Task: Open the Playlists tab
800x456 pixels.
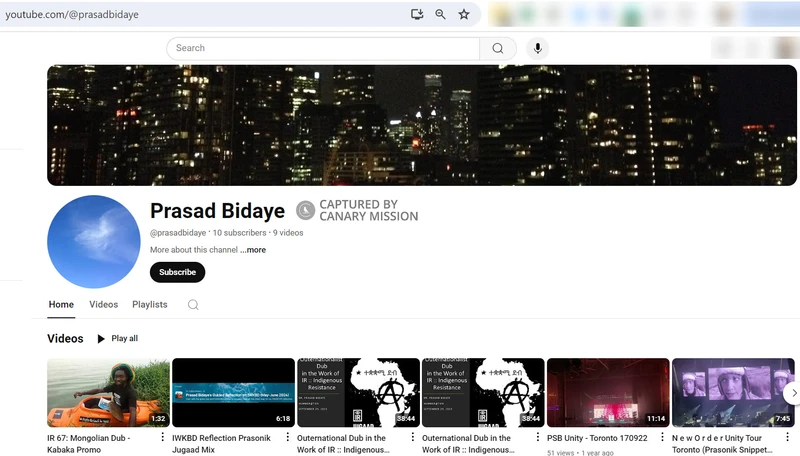Action: tap(149, 305)
